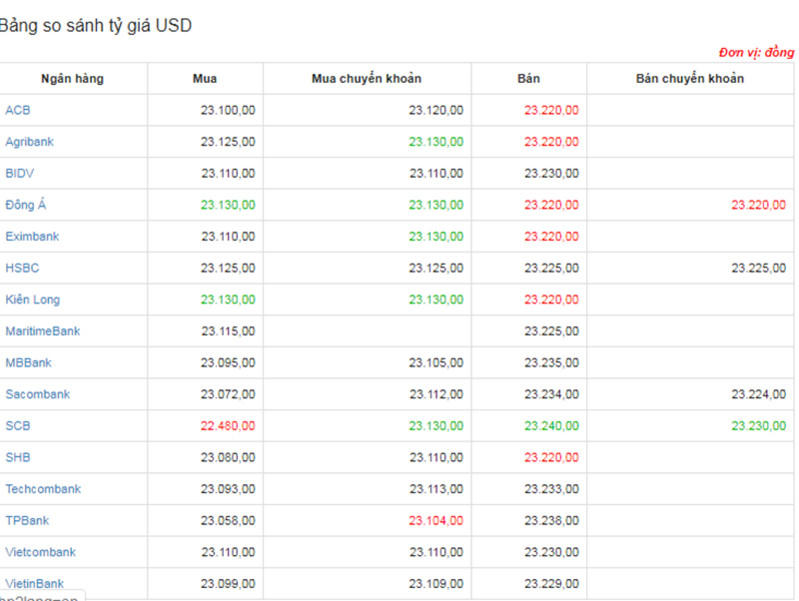Click the MaritimeBank link
The height and width of the screenshot is (601, 799).
pos(43,331)
